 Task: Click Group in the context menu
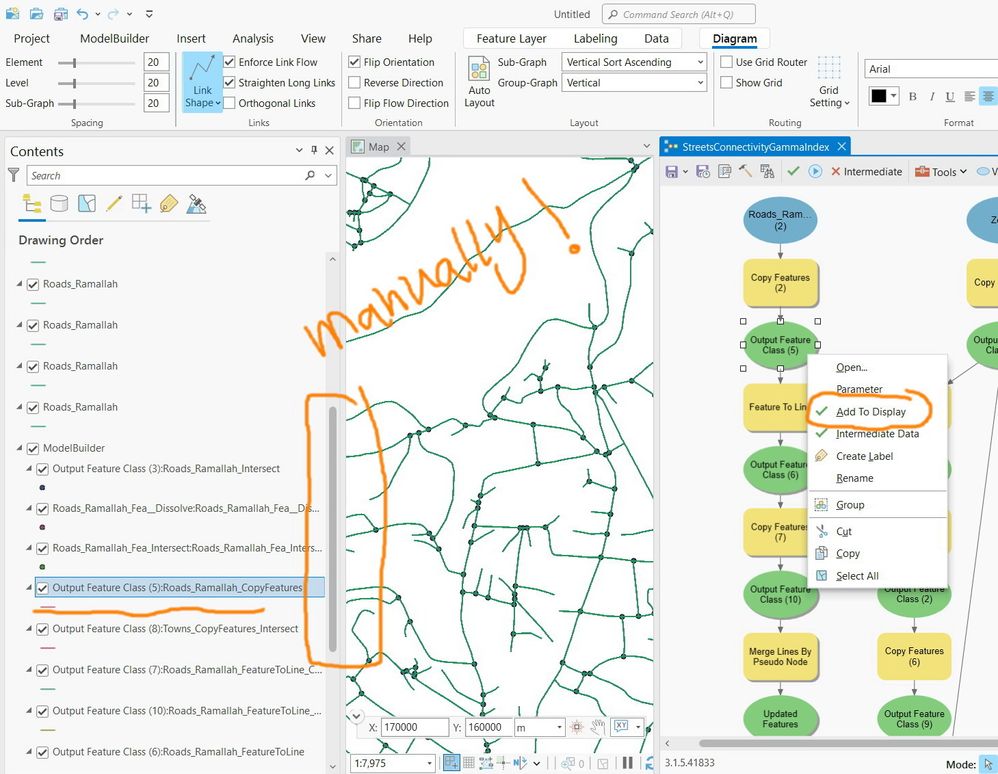[850, 505]
